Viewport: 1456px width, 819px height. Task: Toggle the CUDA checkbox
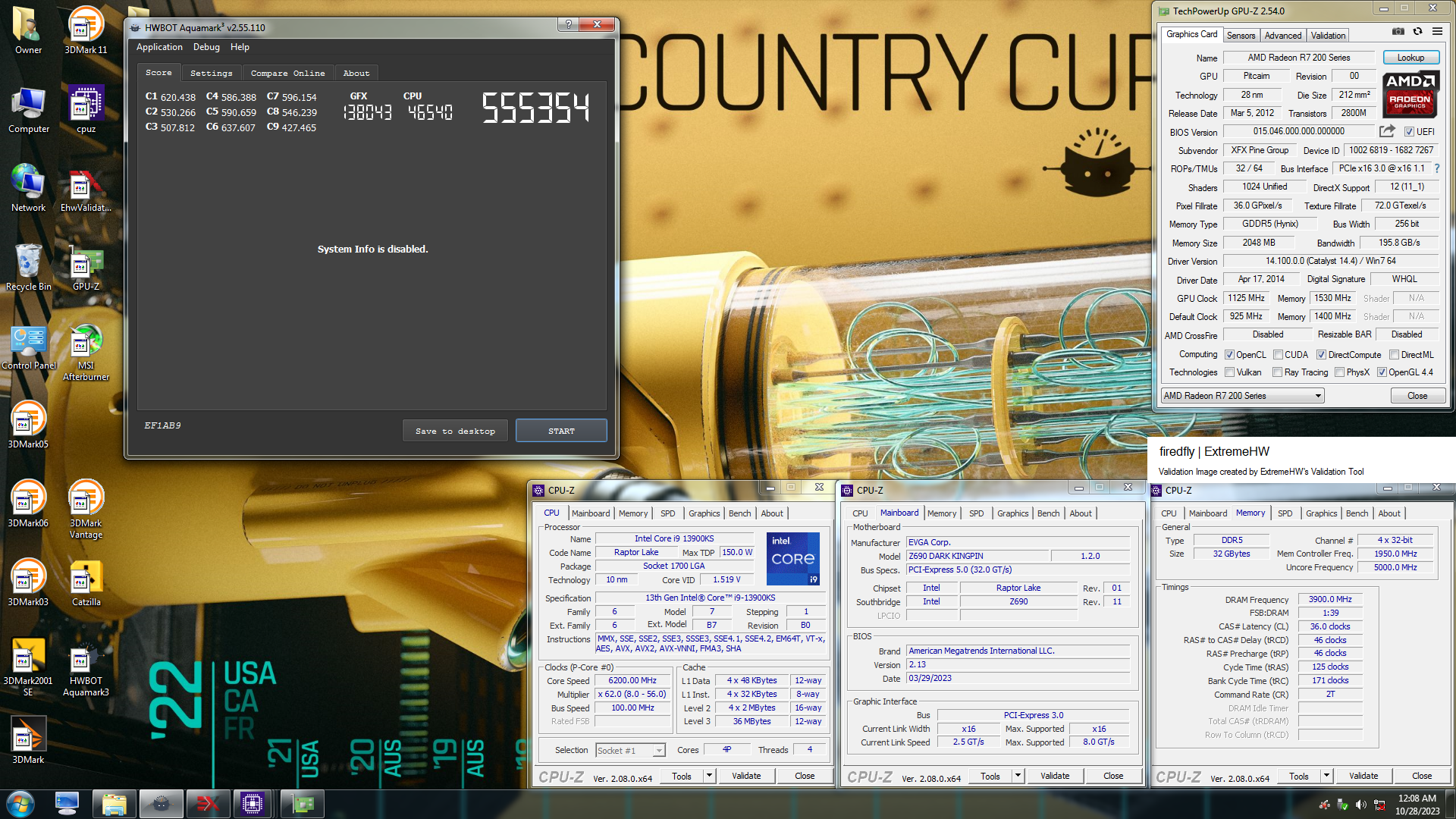[x=1278, y=355]
